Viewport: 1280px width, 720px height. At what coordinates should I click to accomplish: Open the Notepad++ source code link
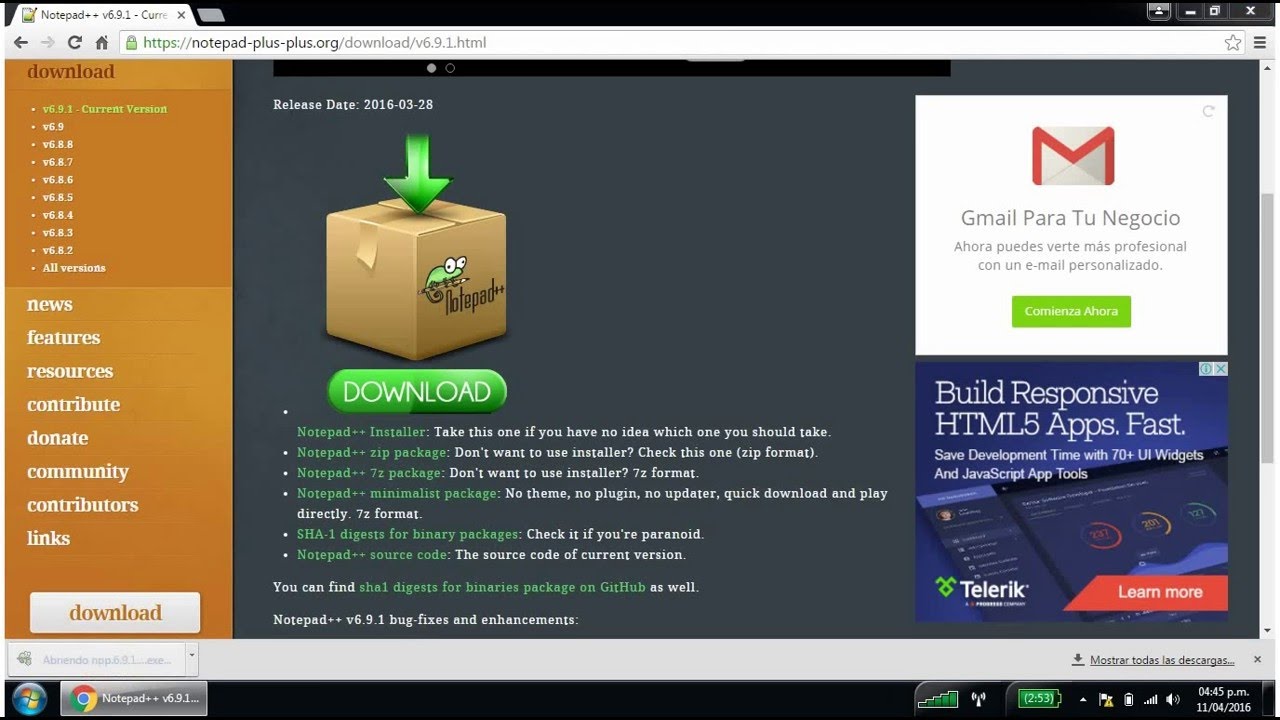[x=373, y=554]
